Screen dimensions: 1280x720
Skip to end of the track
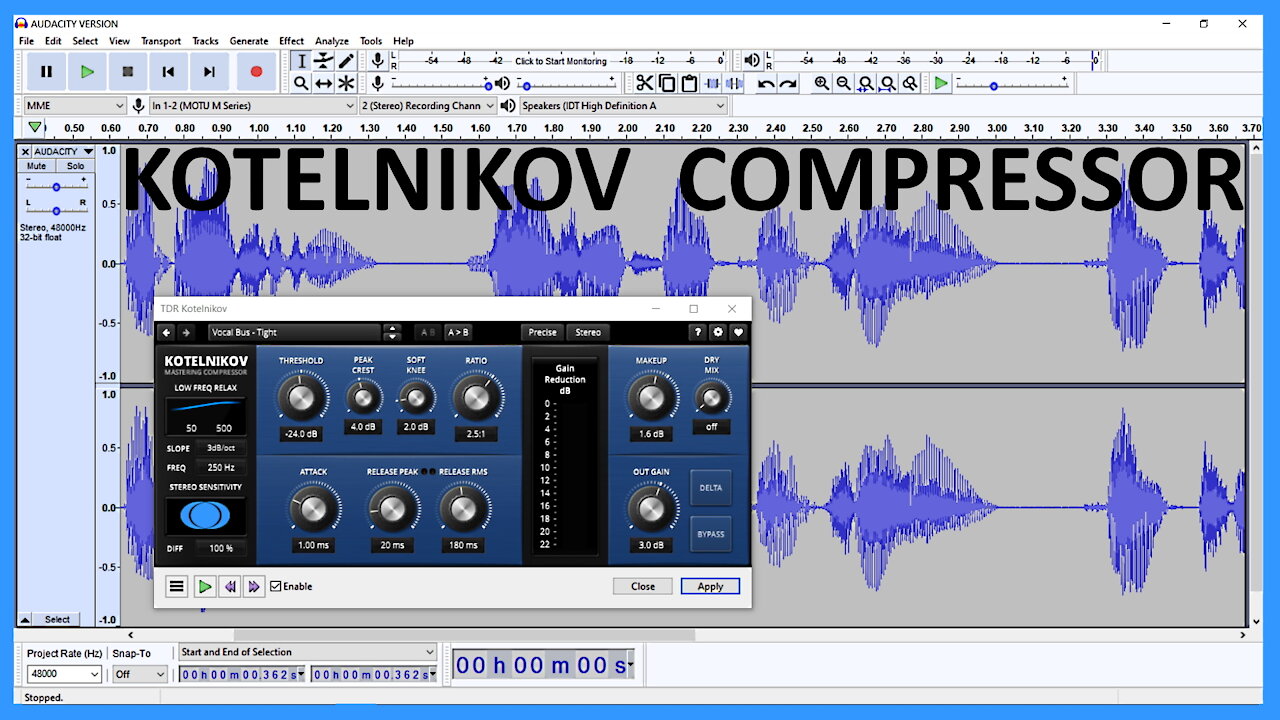pos(209,71)
